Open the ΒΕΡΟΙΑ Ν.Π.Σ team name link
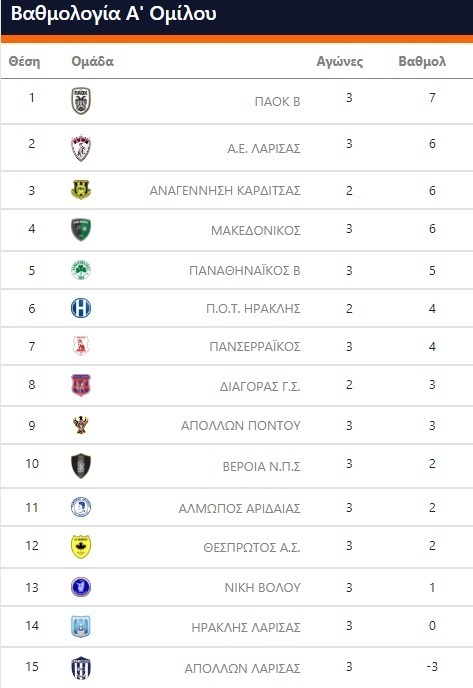Viewport: 473px width, 688px height. [262, 466]
